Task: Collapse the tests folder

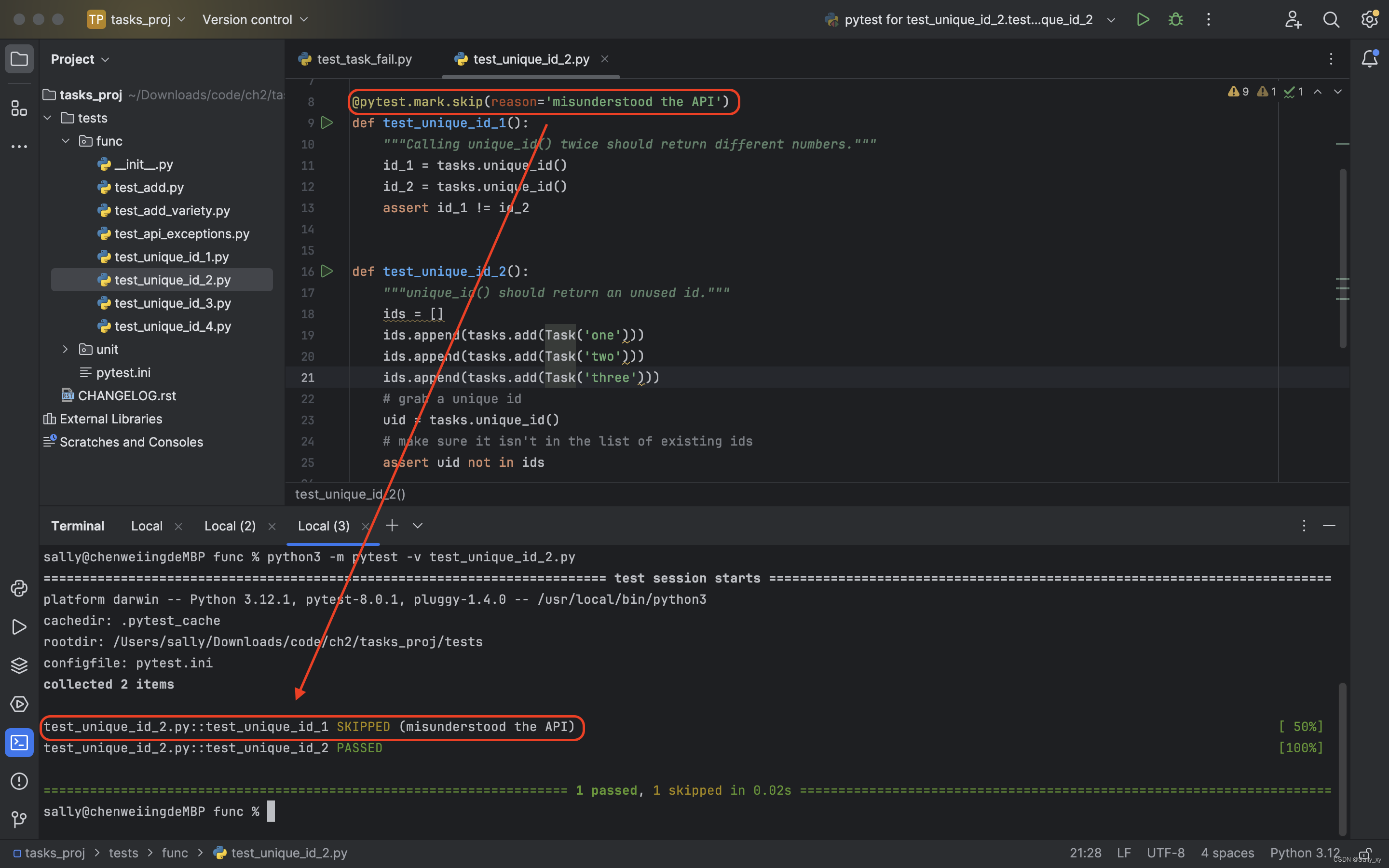Action: (x=48, y=118)
